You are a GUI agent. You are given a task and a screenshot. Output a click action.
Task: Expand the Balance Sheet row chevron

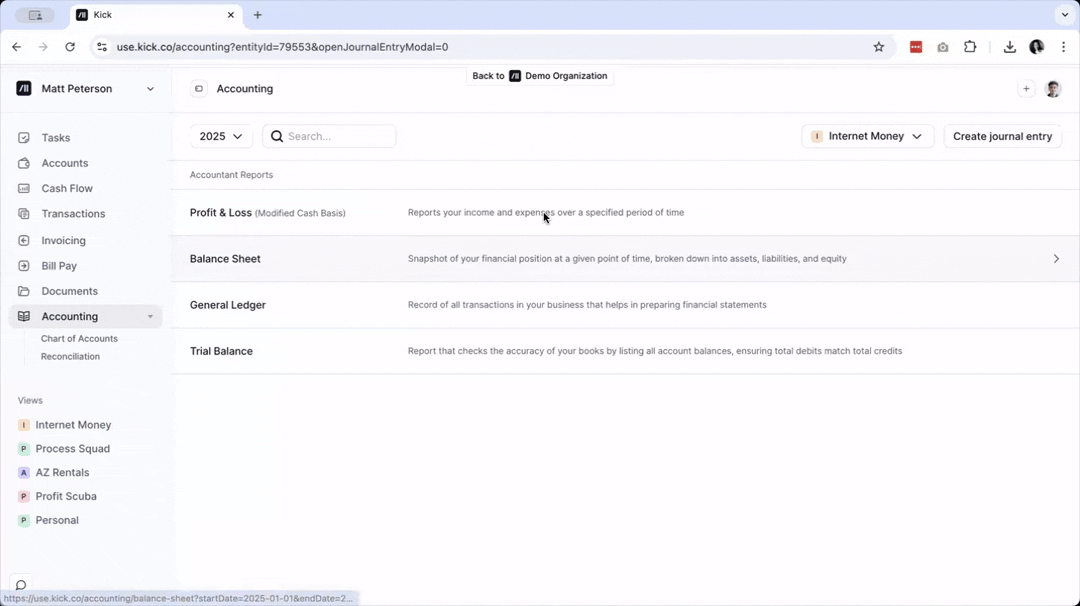tap(1056, 258)
